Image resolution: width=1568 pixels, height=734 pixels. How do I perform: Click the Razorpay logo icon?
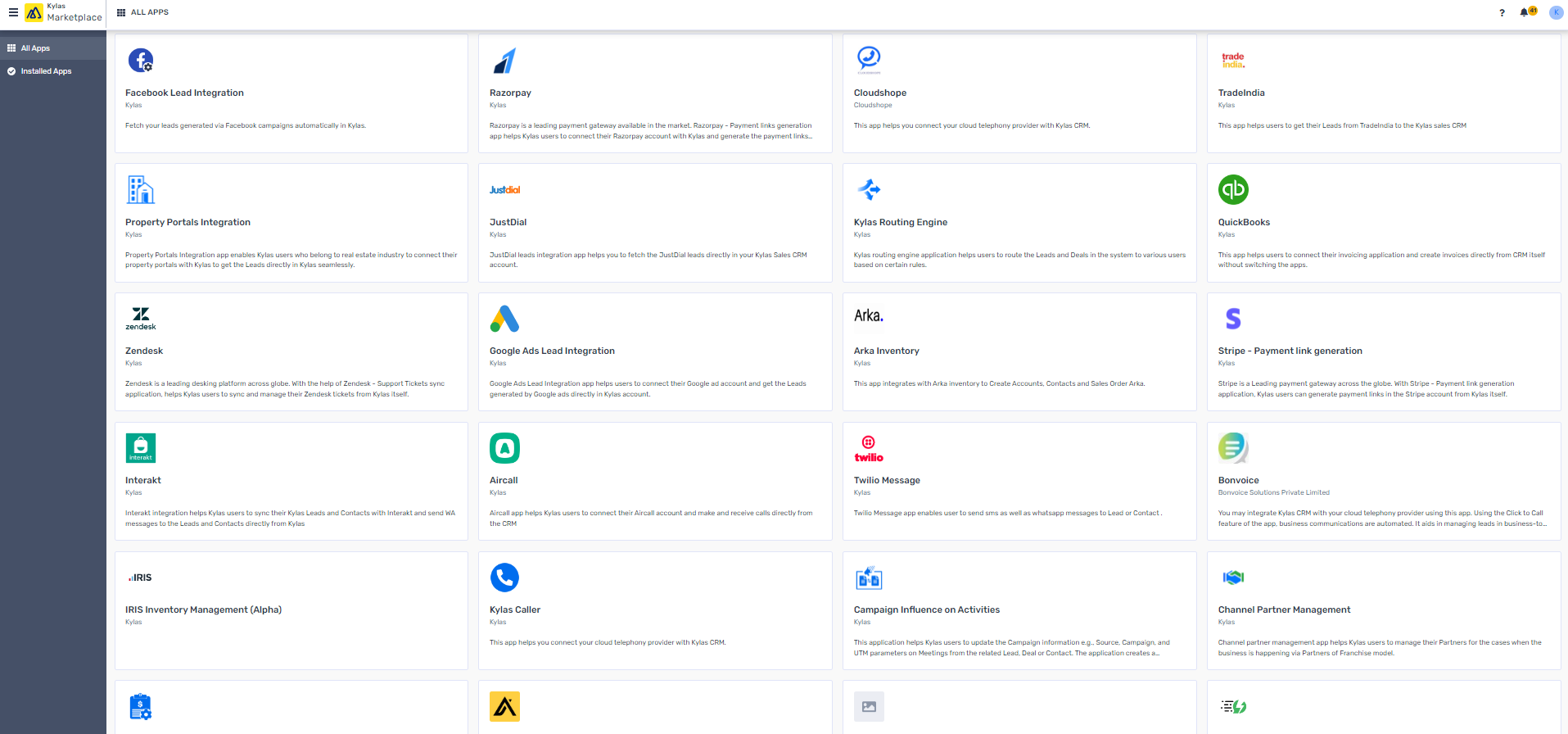504,60
